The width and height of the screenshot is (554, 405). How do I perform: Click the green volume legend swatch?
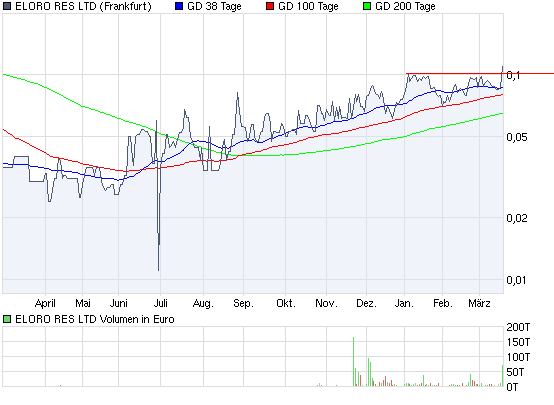tap(7, 319)
